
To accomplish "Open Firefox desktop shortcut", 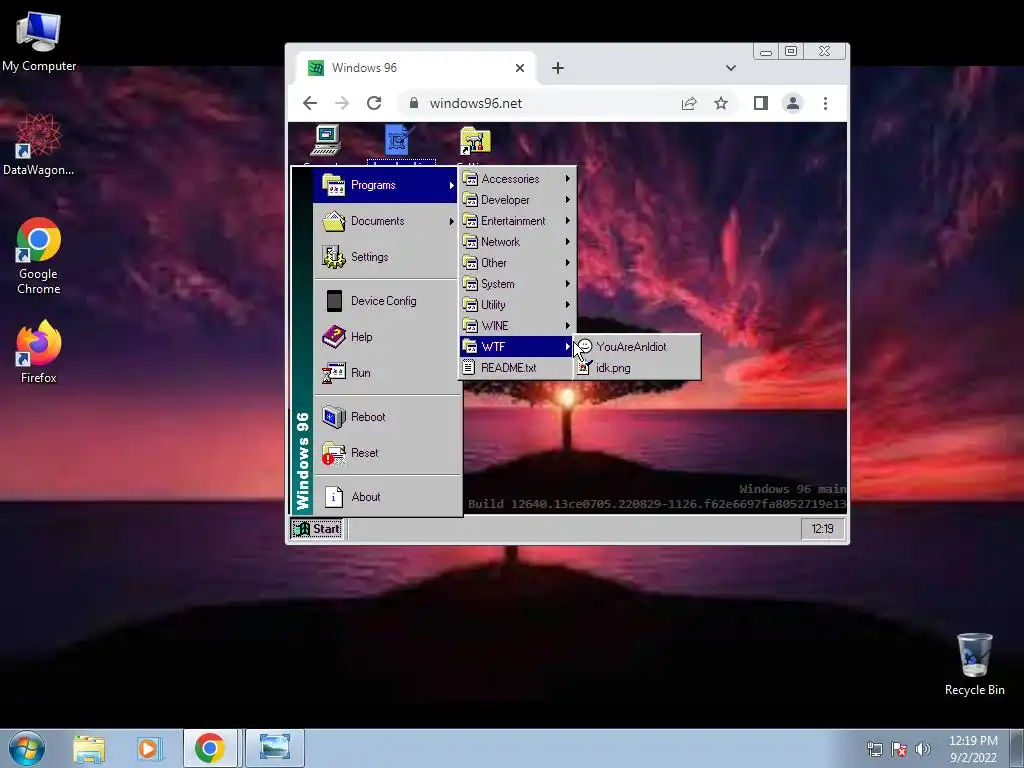I will click(x=39, y=352).
